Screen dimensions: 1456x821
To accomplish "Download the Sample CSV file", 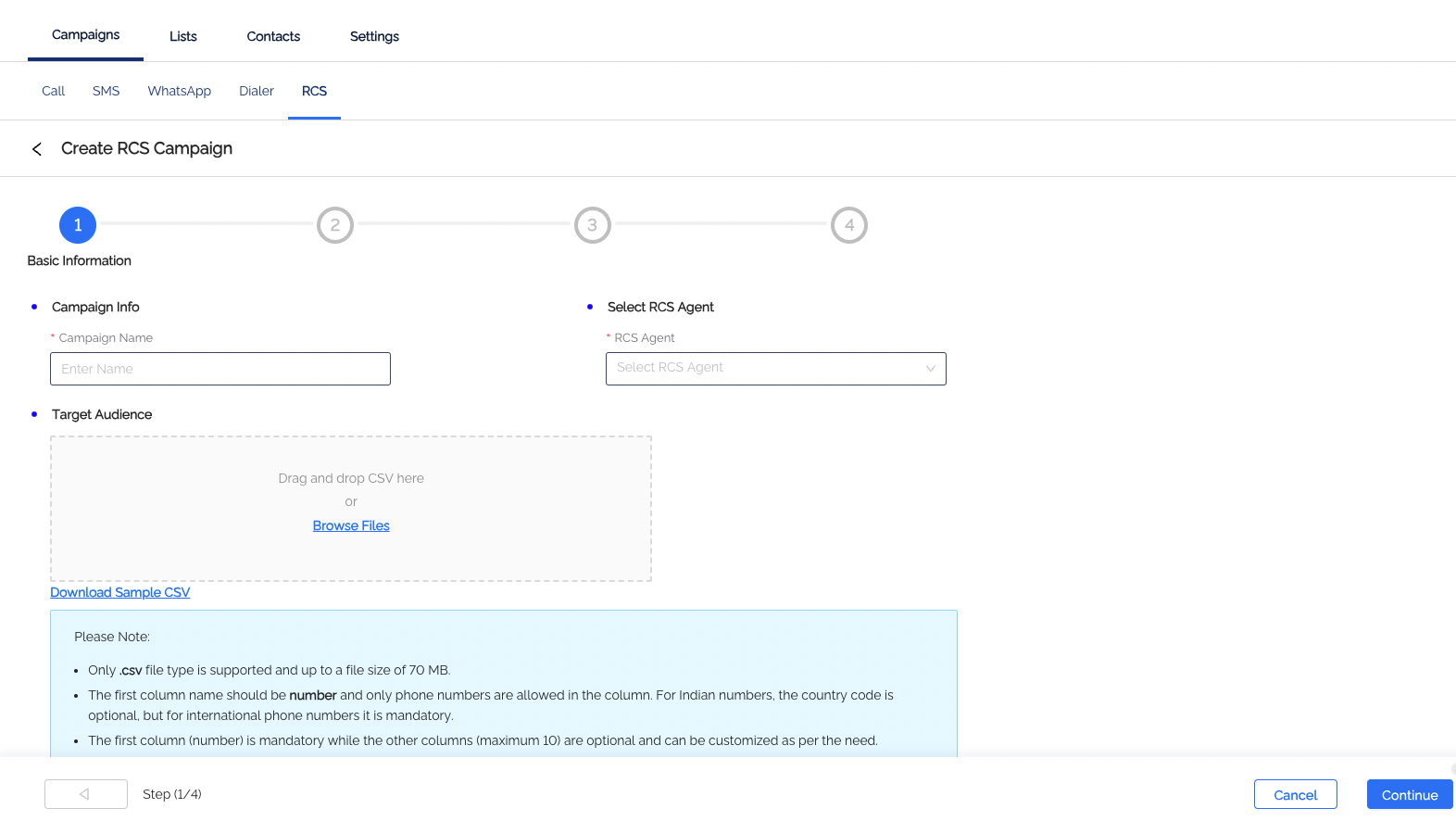I will (x=120, y=592).
